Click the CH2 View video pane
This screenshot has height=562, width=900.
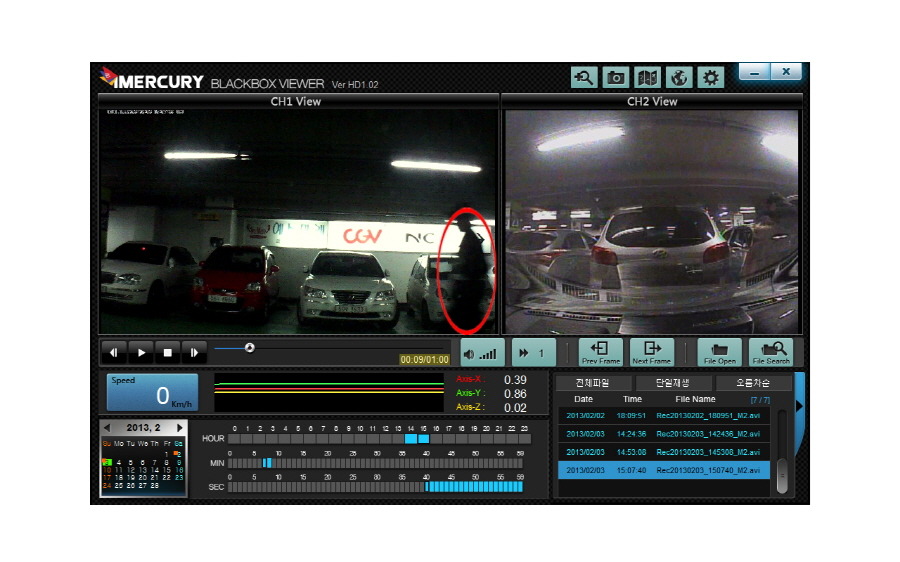coord(651,222)
